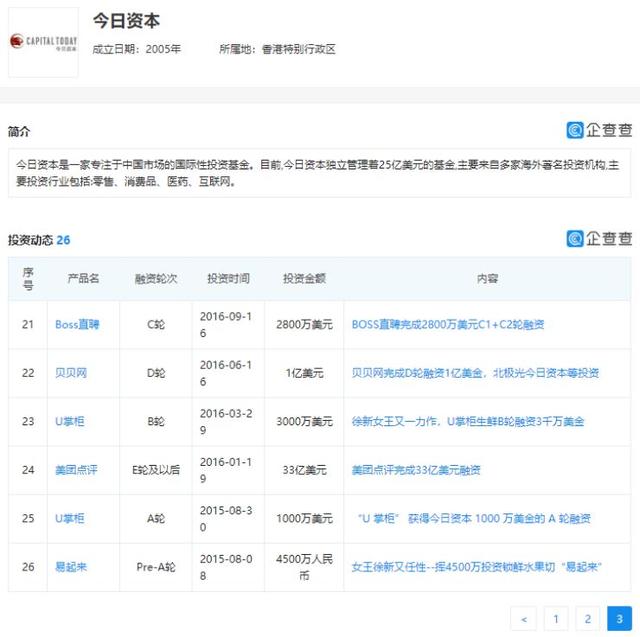640x637 pixels.
Task: Go to page 2 of investments
Action: click(x=587, y=619)
